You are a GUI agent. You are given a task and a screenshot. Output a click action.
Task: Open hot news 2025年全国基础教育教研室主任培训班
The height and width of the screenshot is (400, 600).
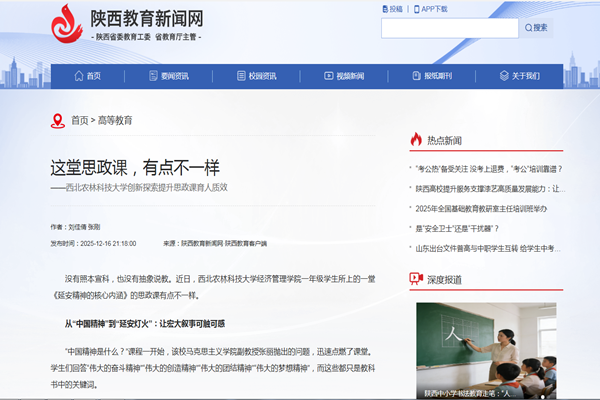click(x=481, y=209)
